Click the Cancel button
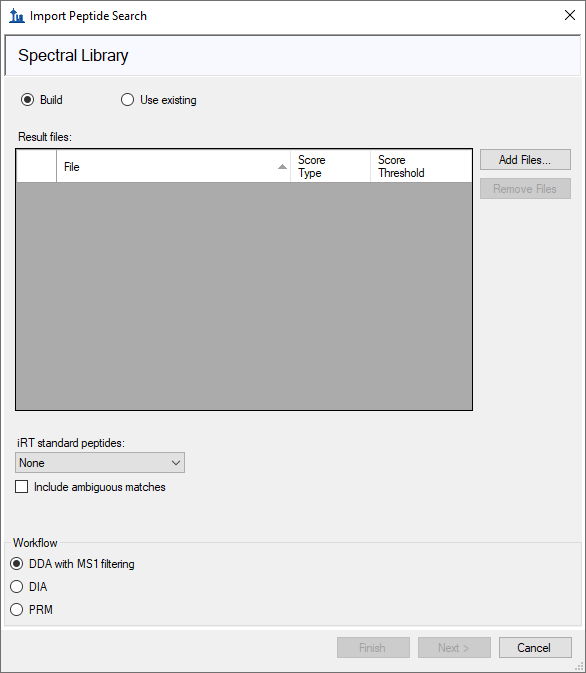 [535, 648]
